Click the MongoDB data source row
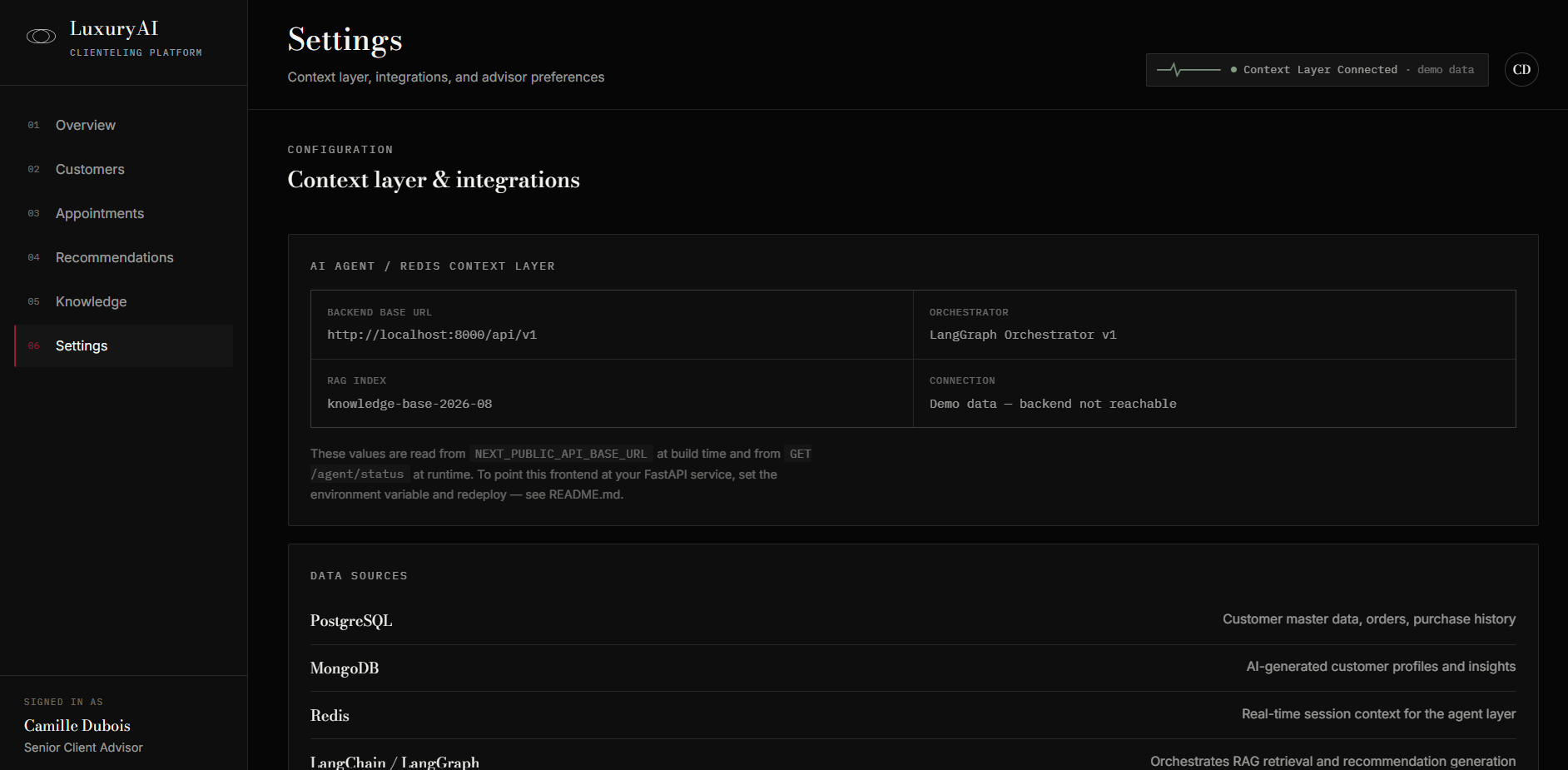1568x770 pixels. (913, 668)
